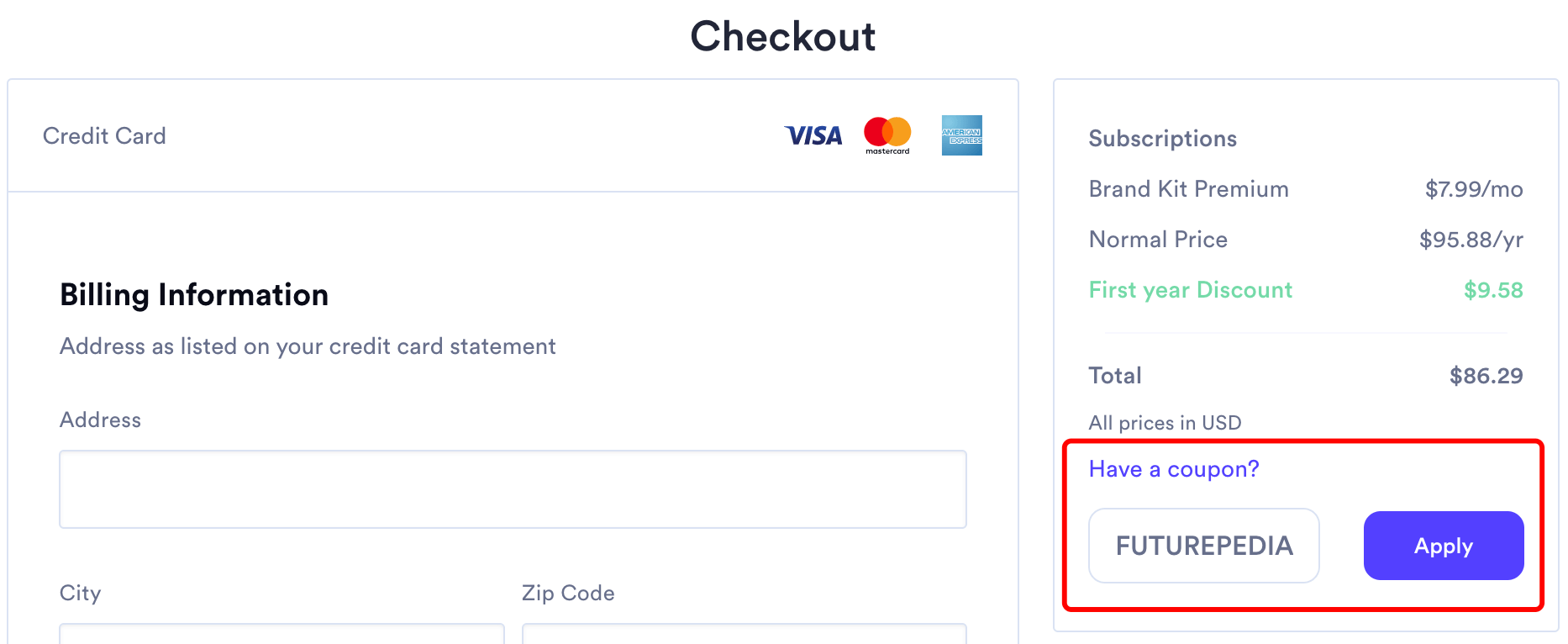Image resolution: width=1568 pixels, height=644 pixels.
Task: Focus the Address input field
Action: pos(513,489)
